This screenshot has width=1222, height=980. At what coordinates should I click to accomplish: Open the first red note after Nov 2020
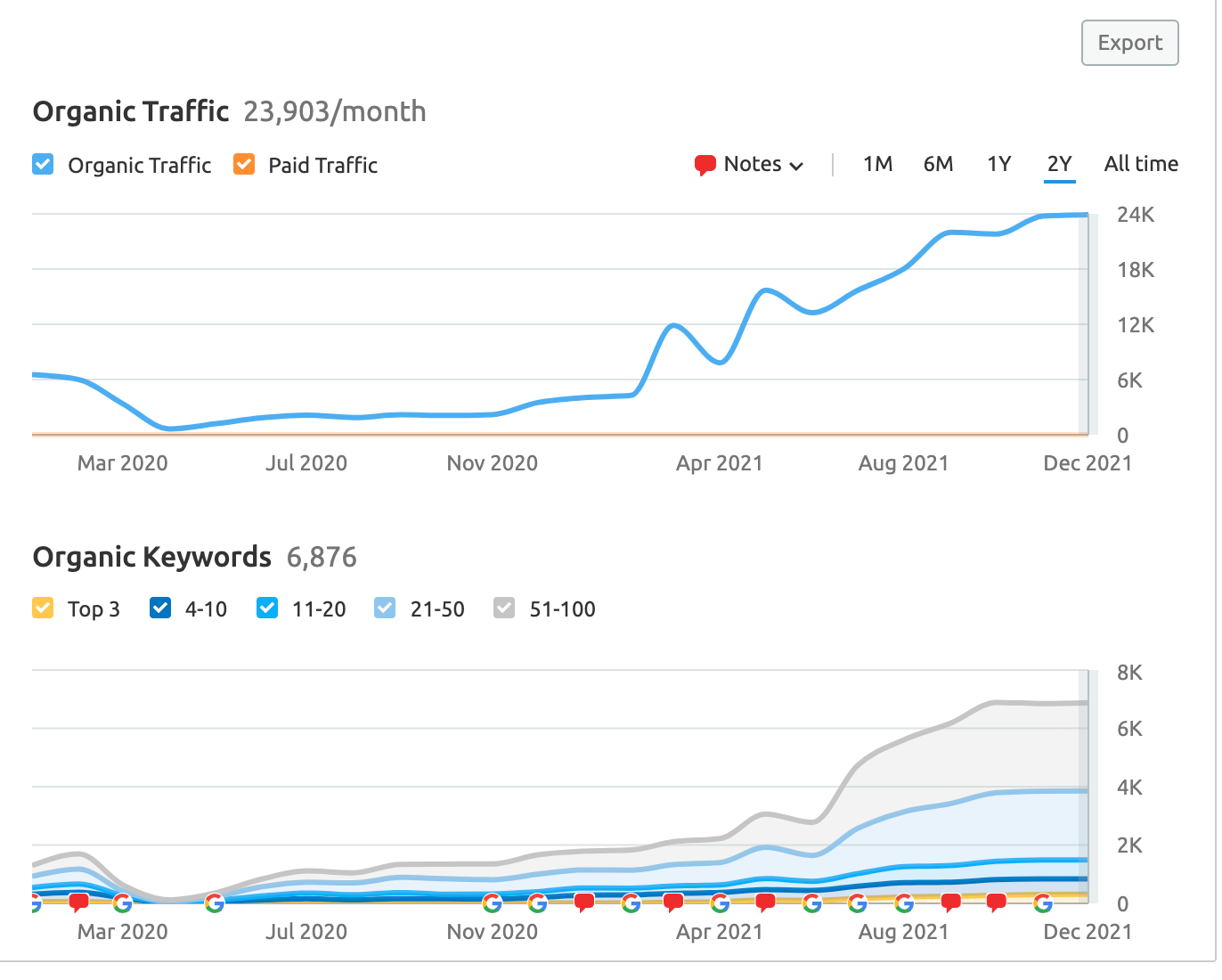point(584,903)
